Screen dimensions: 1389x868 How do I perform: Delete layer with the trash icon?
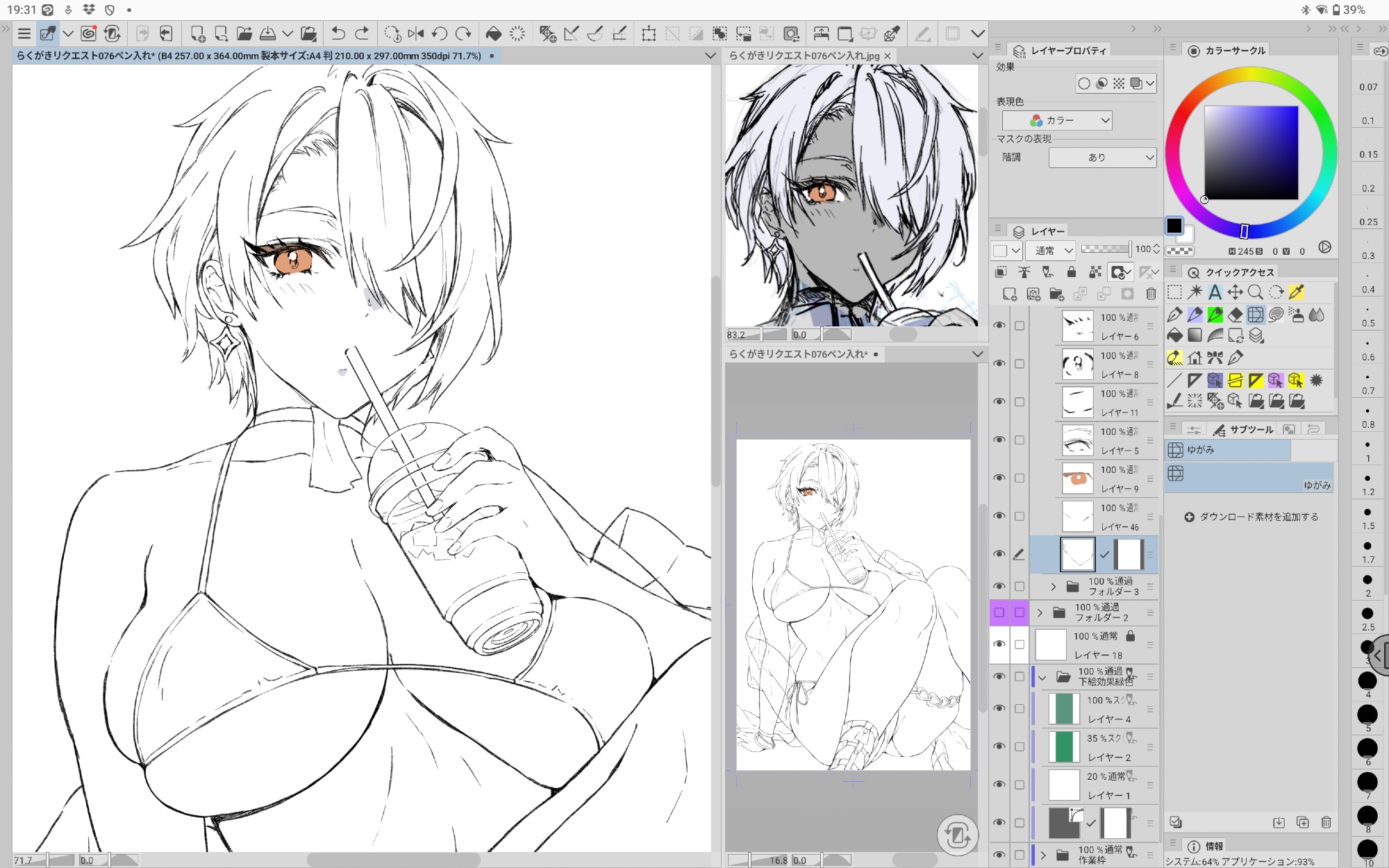[1151, 294]
